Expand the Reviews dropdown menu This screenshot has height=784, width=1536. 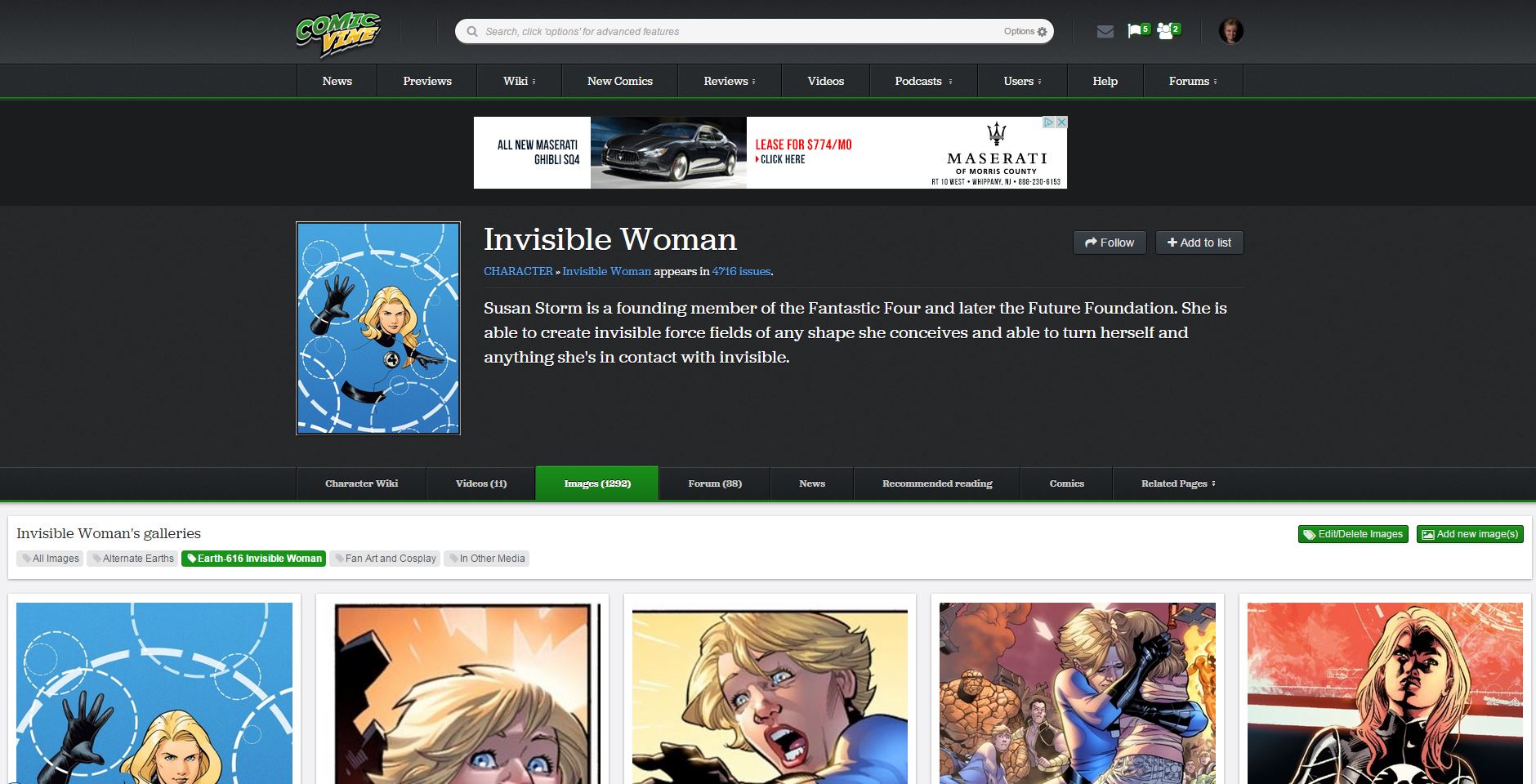click(x=729, y=81)
